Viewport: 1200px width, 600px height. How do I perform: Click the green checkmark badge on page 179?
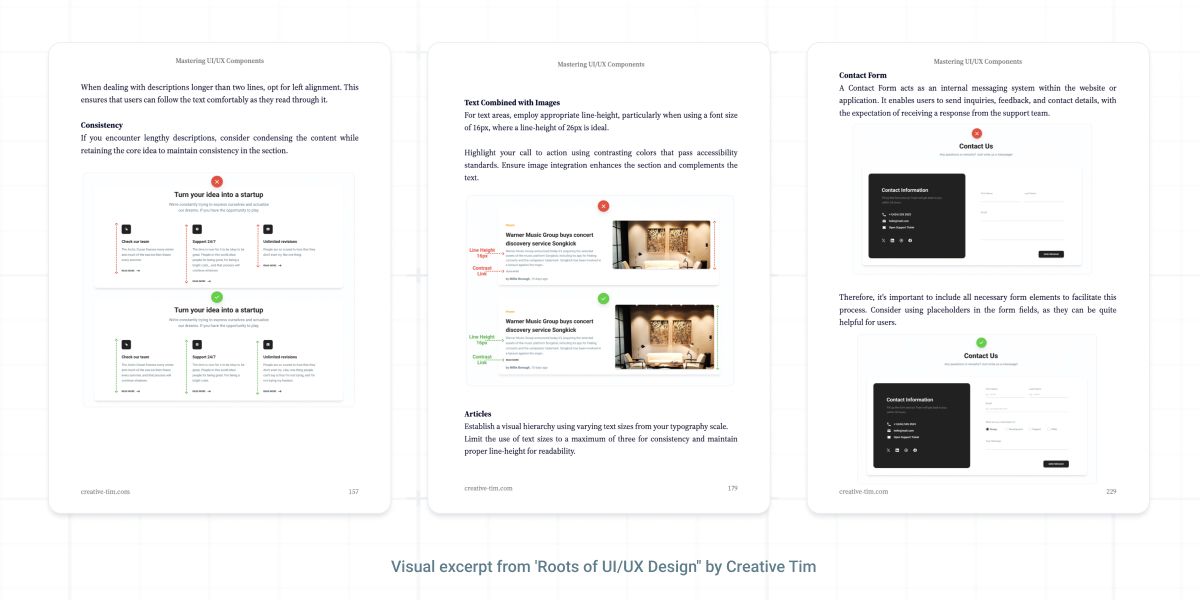pyautogui.click(x=603, y=298)
